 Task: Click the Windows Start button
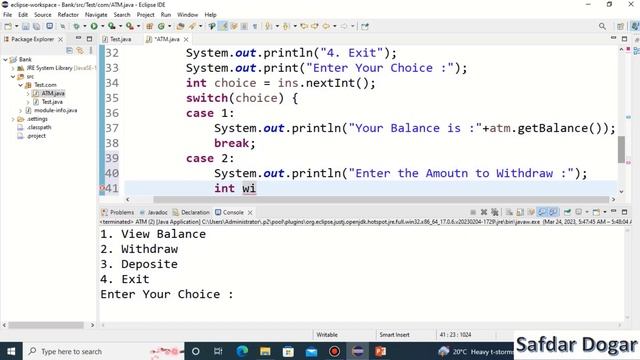[11, 351]
